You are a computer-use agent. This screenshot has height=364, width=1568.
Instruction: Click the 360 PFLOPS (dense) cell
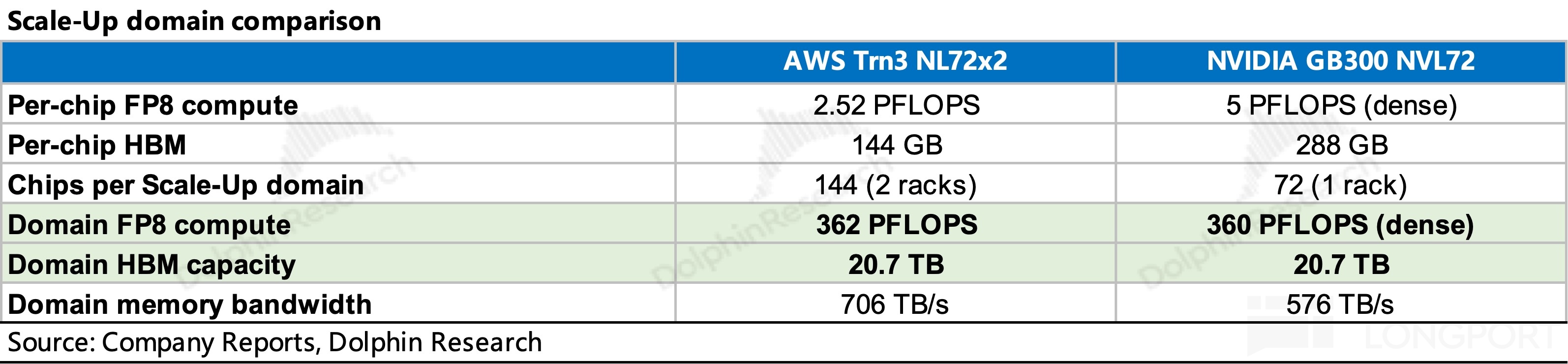click(x=1341, y=224)
